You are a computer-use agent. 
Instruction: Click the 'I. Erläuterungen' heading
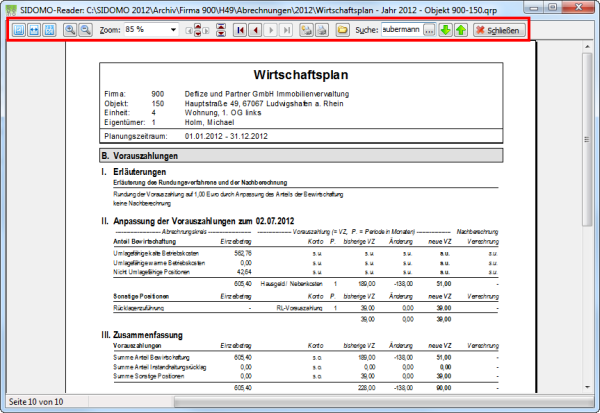[134, 172]
